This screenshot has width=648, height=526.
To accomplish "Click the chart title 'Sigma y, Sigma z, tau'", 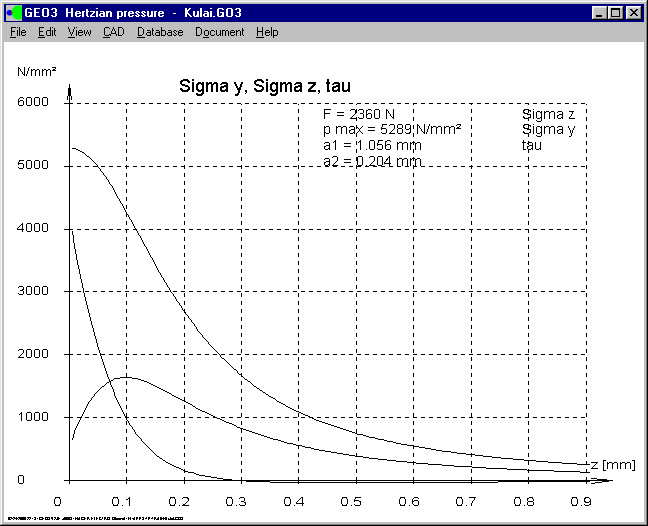I will [263, 85].
